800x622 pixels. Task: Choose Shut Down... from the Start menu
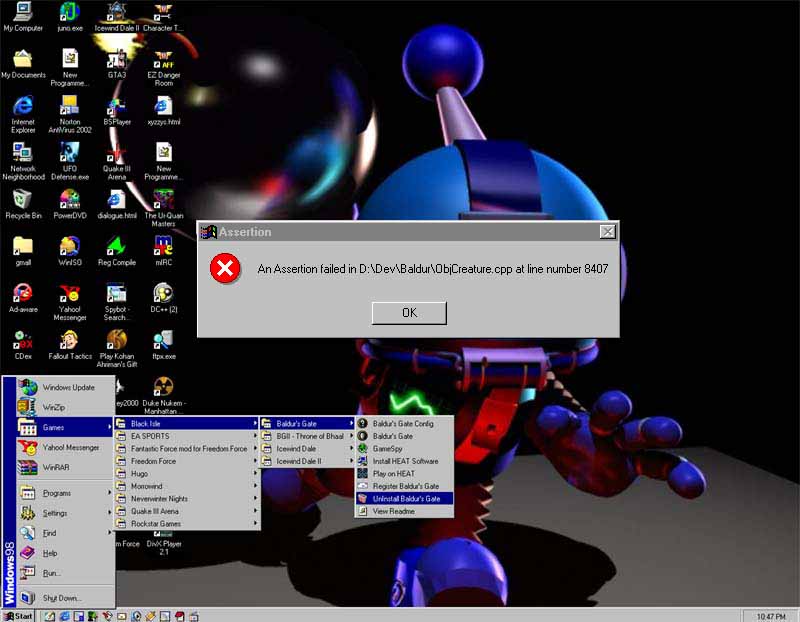(65, 598)
